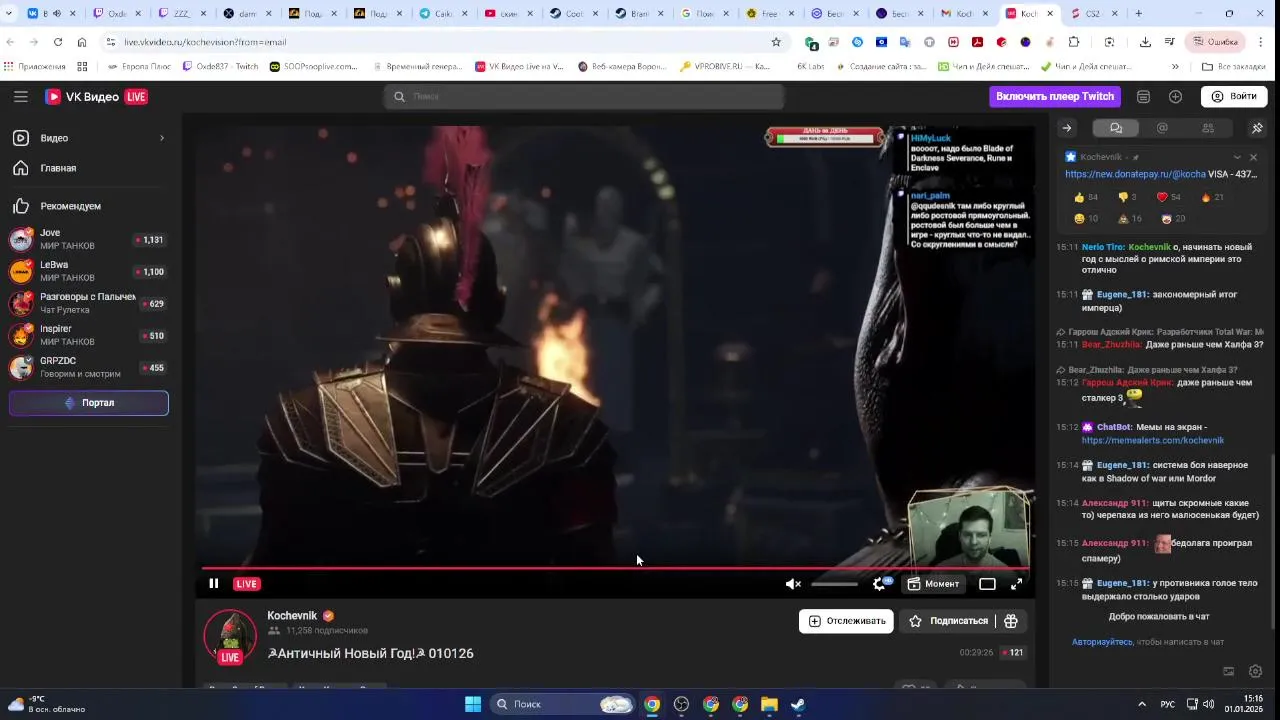
Task: Unmute the stream volume speaker icon
Action: point(793,584)
